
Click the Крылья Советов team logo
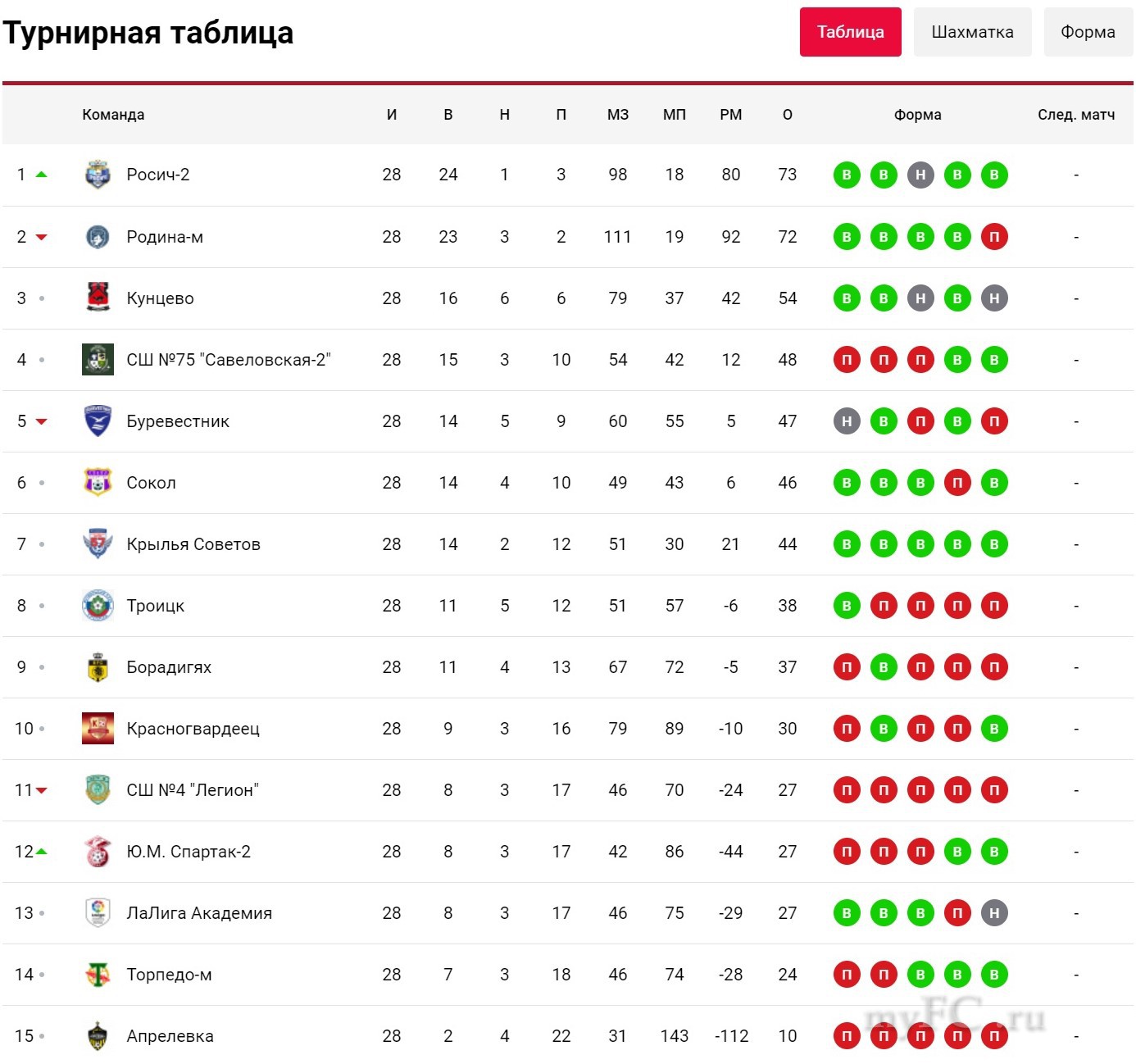[x=98, y=543]
